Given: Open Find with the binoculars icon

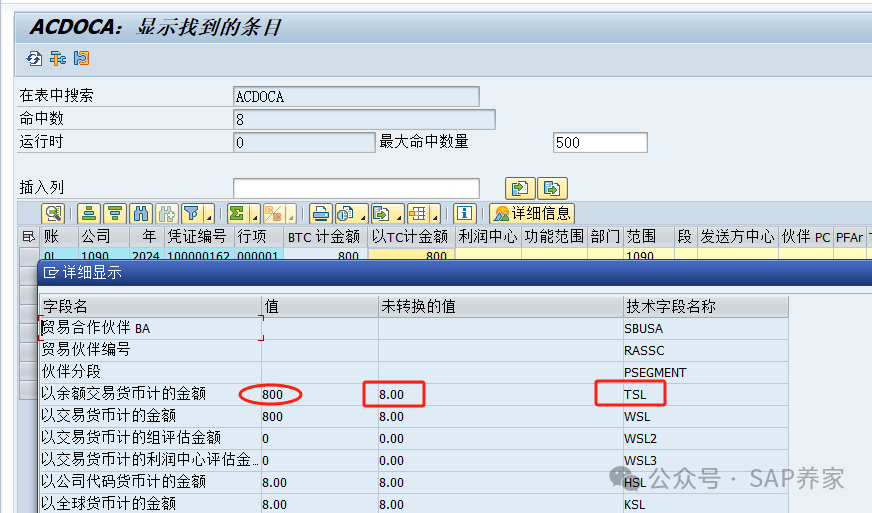Looking at the screenshot, I should point(141,214).
